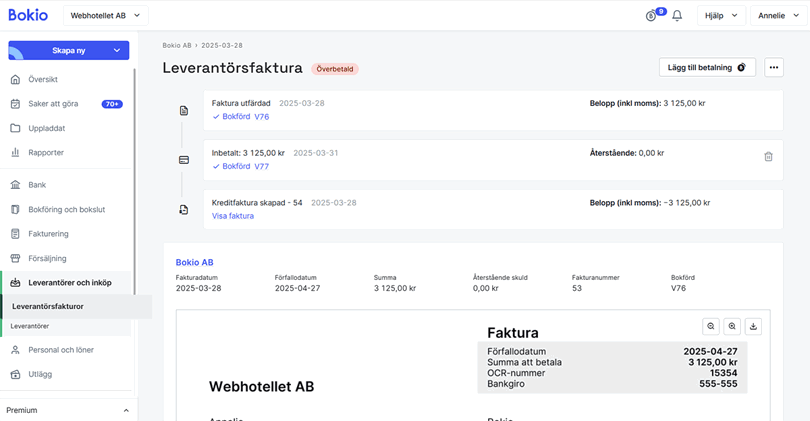Open Bokföring och bokslut menu
Viewport: 810px width, 421px height.
pyautogui.click(x=66, y=210)
